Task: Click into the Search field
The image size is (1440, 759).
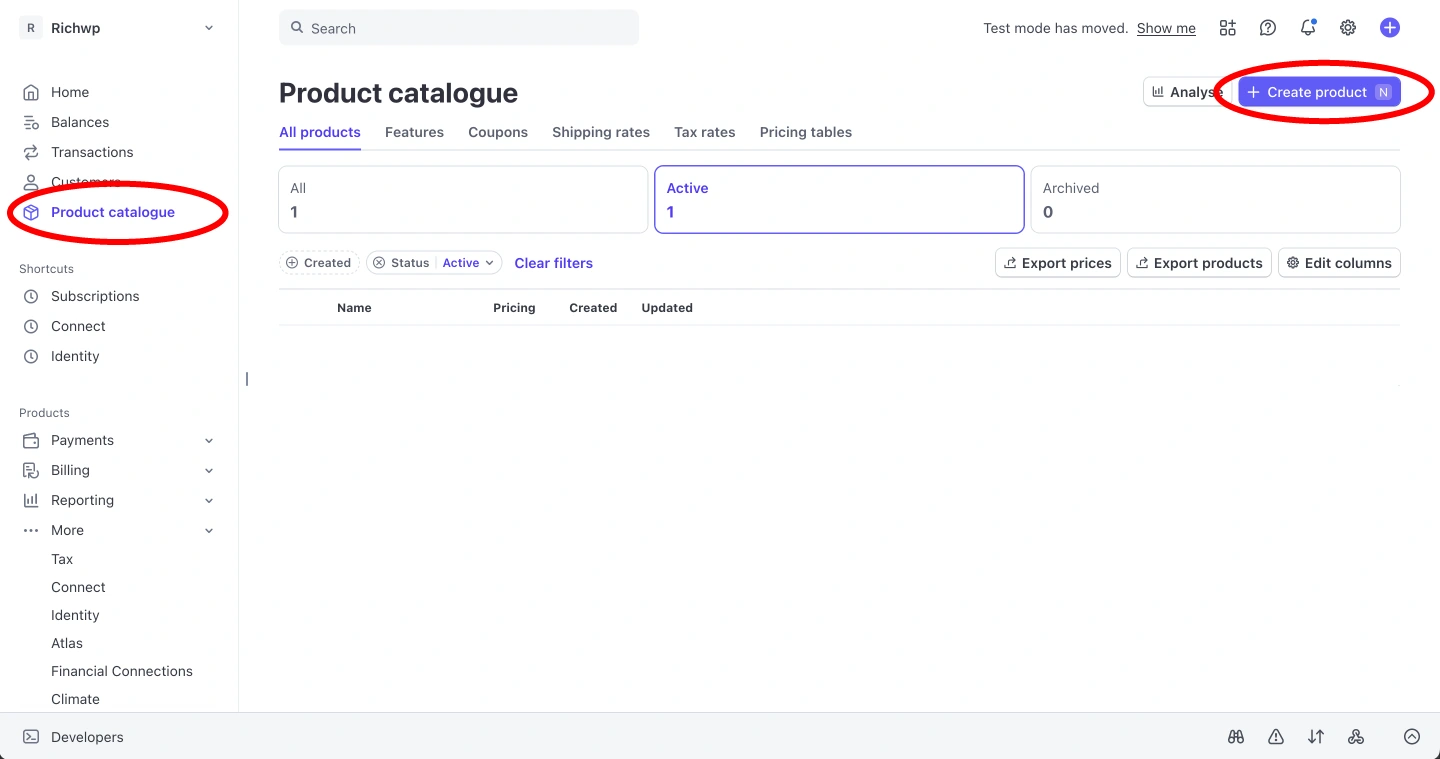Action: pos(460,28)
